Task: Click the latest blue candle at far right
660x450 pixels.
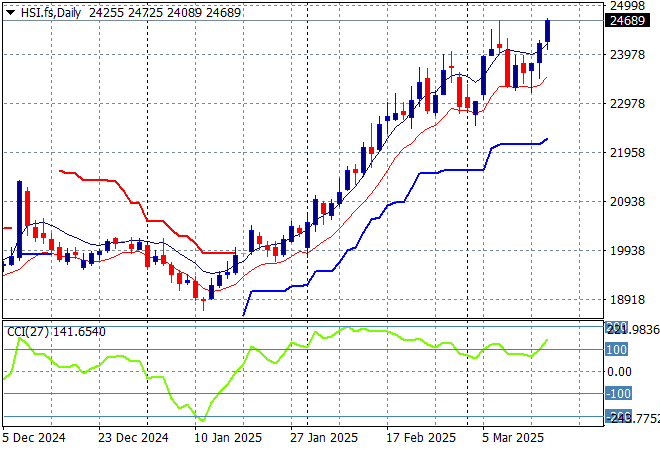Action: click(547, 30)
